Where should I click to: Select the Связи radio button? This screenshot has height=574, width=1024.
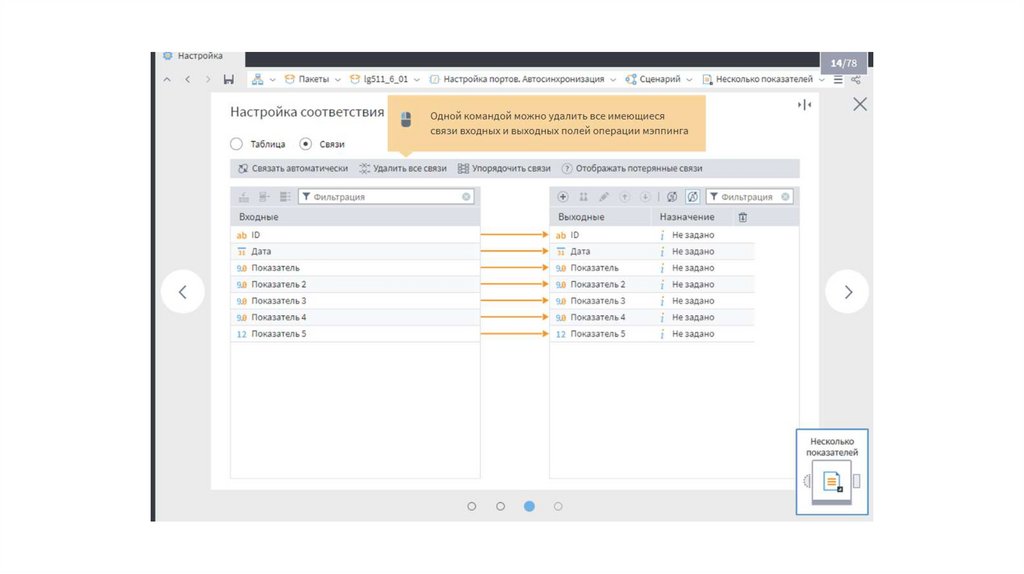click(x=306, y=144)
